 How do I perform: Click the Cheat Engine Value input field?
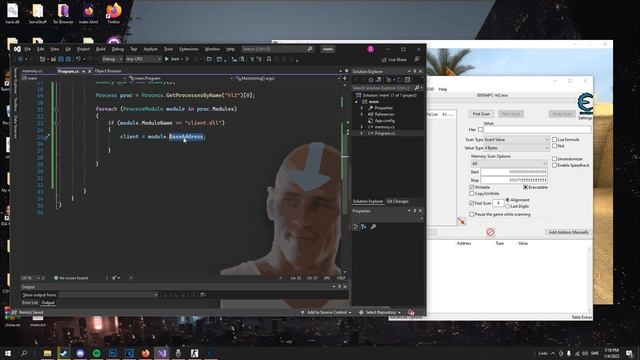click(537, 130)
